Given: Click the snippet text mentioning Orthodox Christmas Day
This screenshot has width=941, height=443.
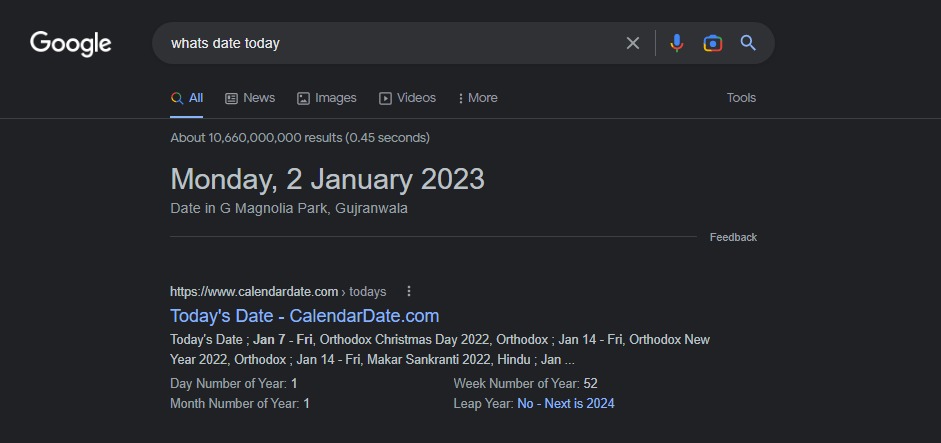Looking at the screenshot, I should (440, 349).
